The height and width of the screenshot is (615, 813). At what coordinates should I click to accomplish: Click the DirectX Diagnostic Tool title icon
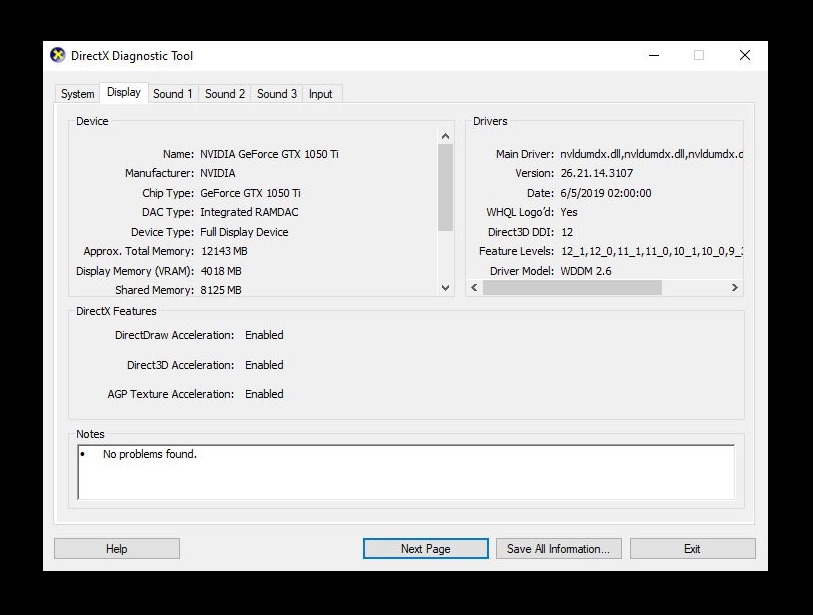point(58,55)
